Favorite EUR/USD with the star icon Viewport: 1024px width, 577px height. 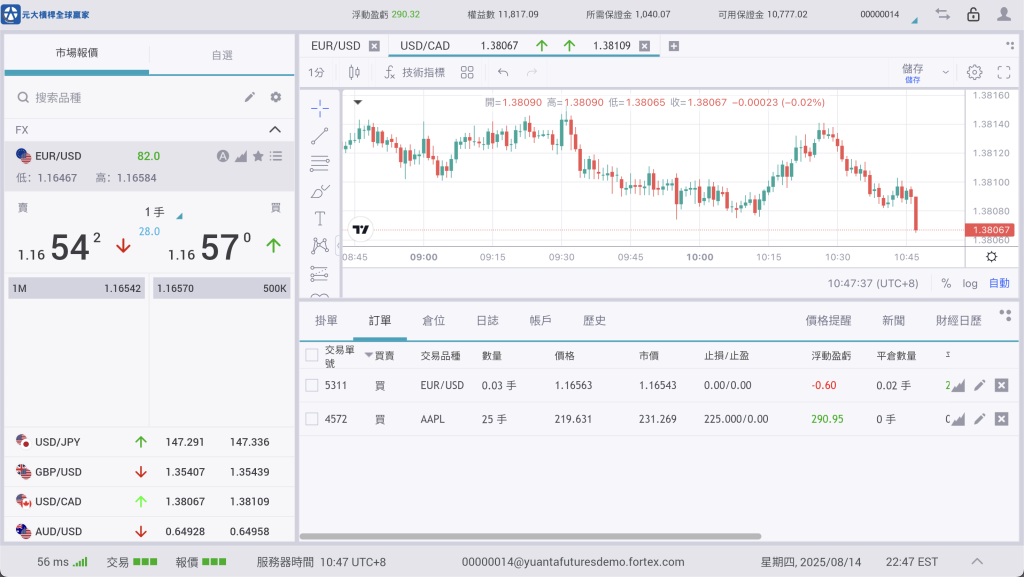[258, 156]
